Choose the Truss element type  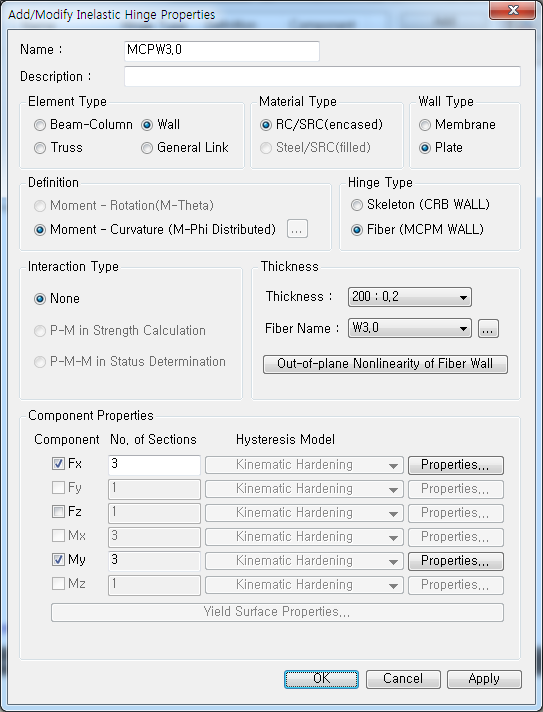point(40,148)
